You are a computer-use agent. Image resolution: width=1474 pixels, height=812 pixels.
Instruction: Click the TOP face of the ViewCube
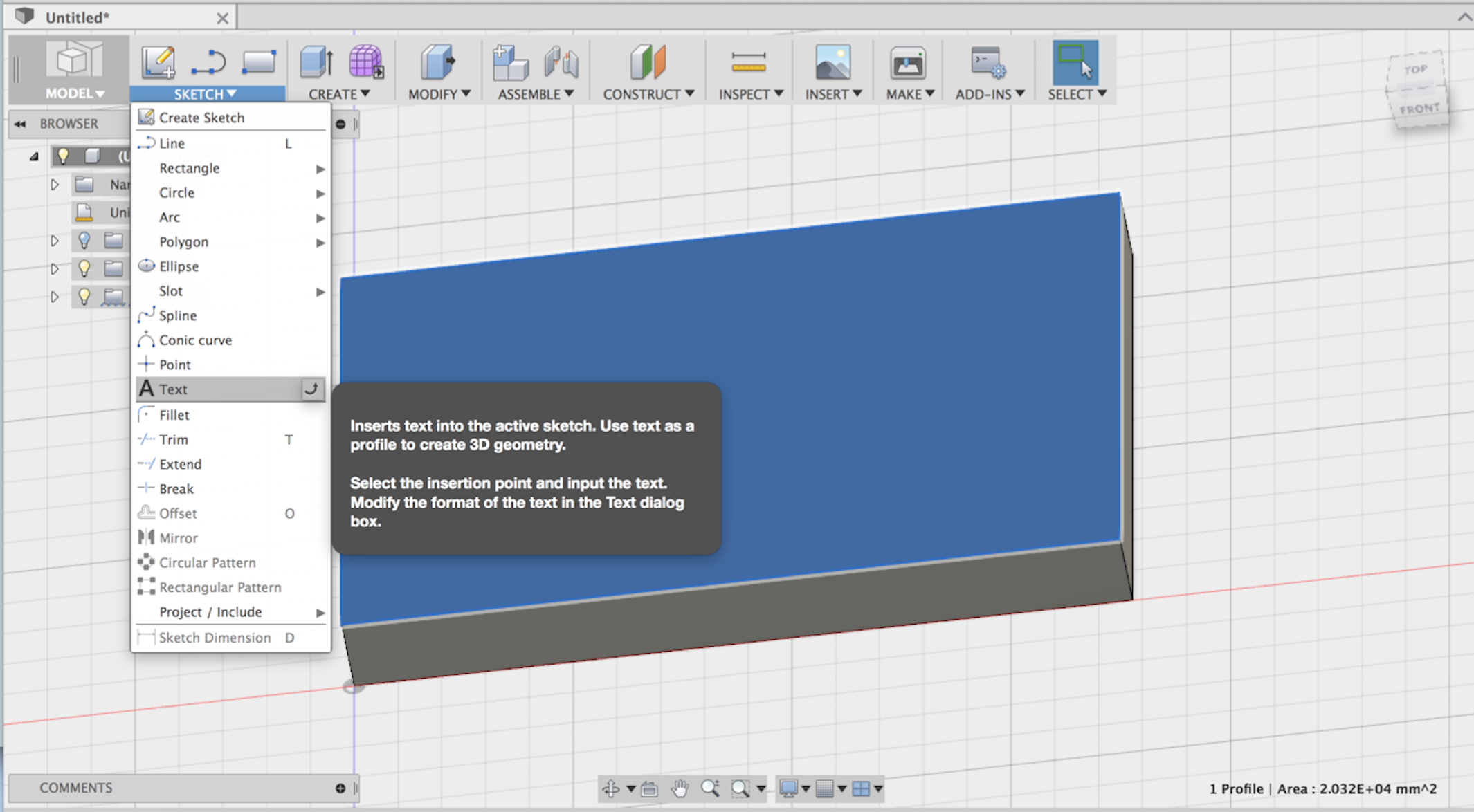1415,69
